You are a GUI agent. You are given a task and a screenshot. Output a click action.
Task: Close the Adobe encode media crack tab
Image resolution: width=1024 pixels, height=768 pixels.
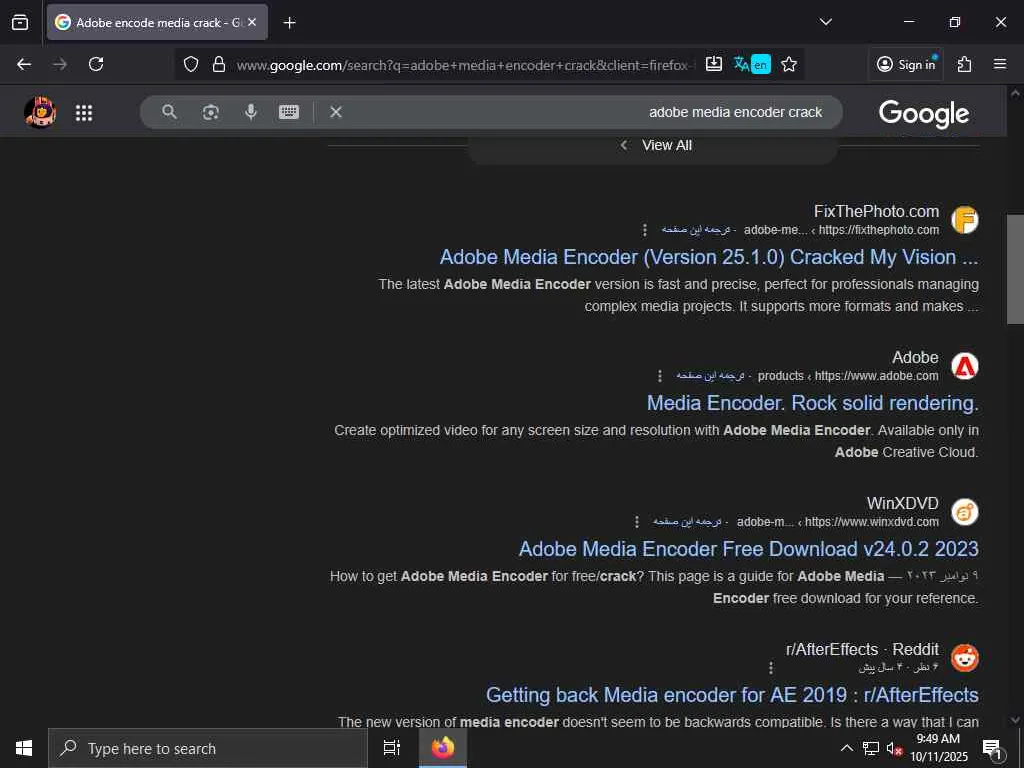[252, 22]
